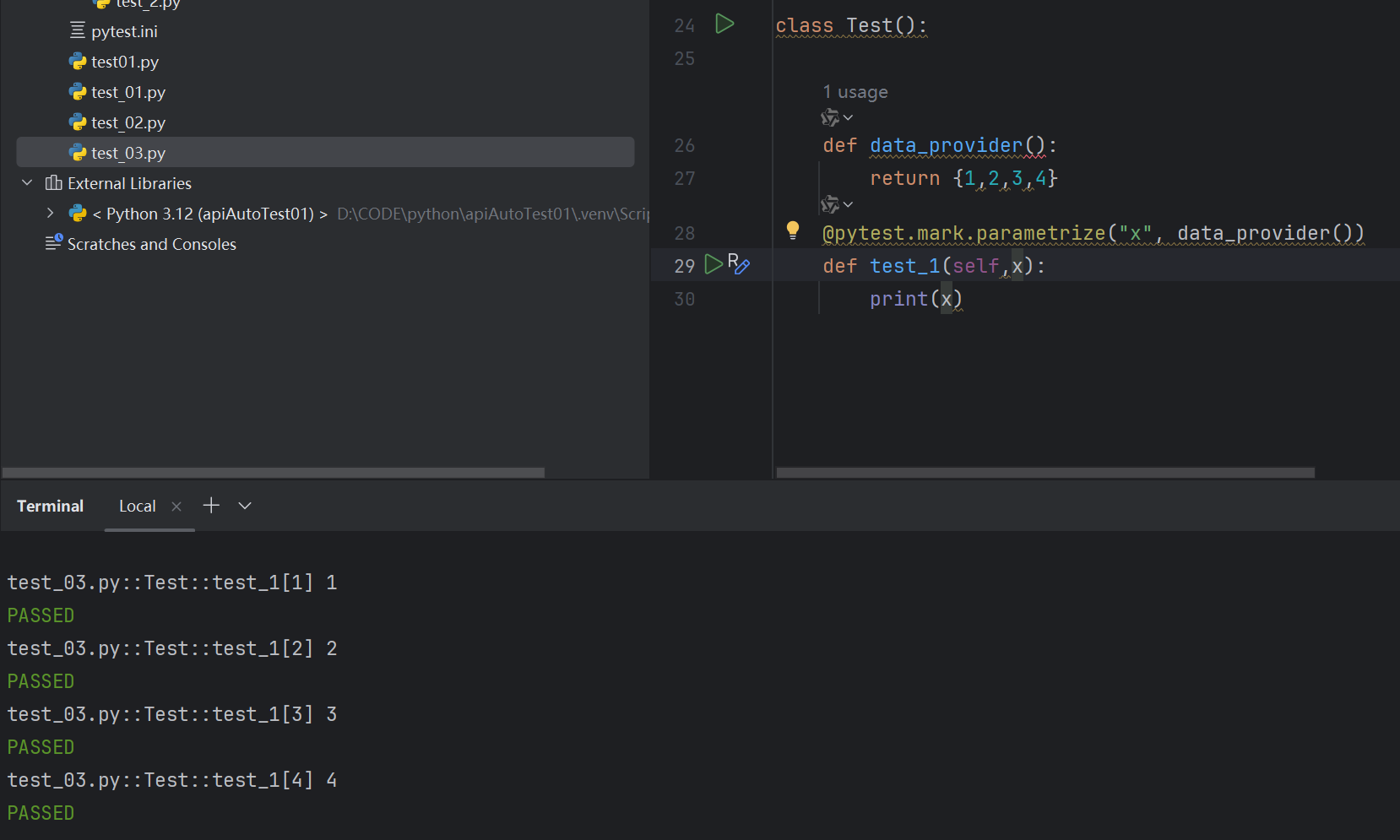Screen dimensions: 1400x840
Task: Click line number 30 in the gutter
Action: tap(685, 299)
